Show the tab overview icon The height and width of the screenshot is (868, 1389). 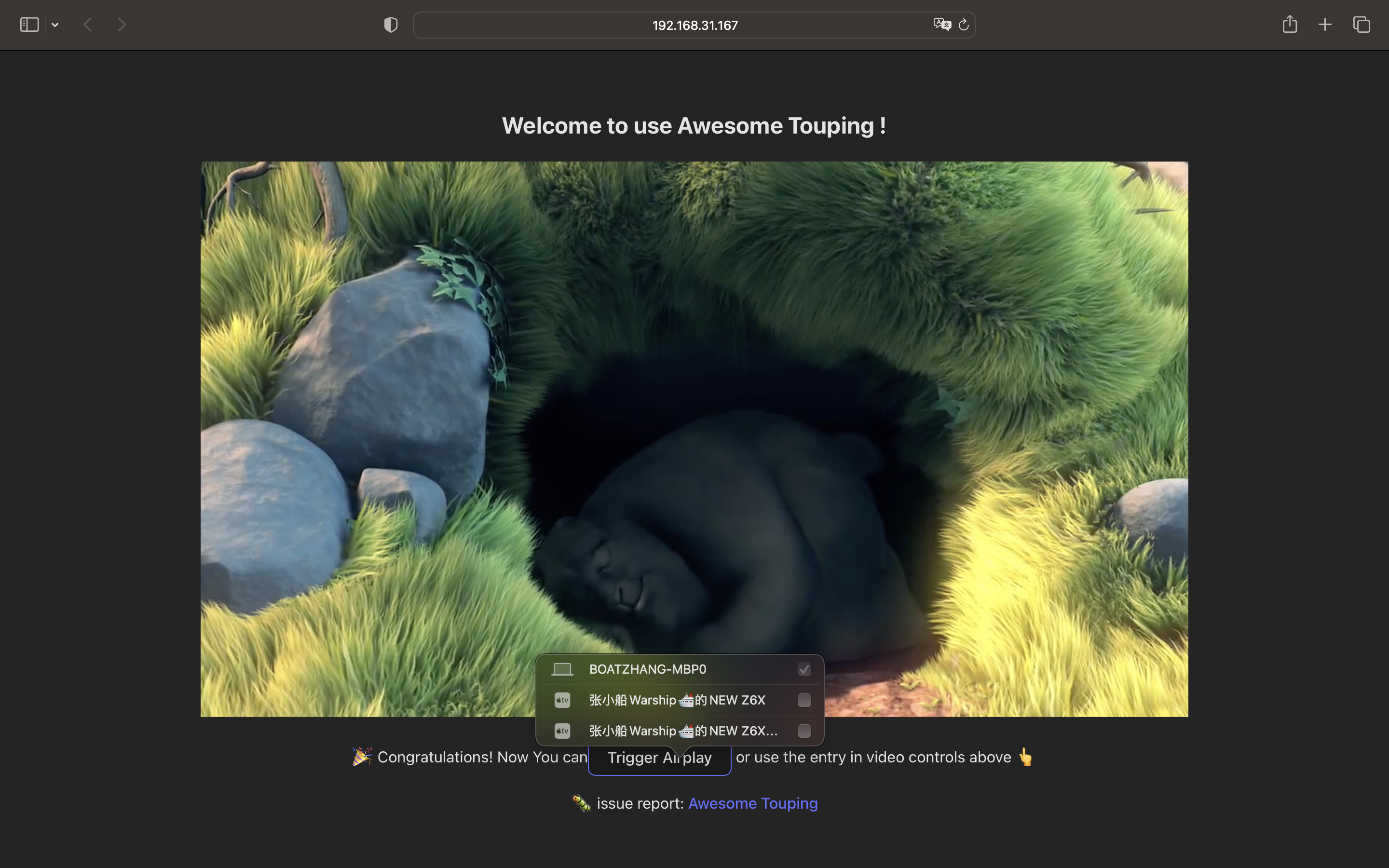click(x=1362, y=25)
